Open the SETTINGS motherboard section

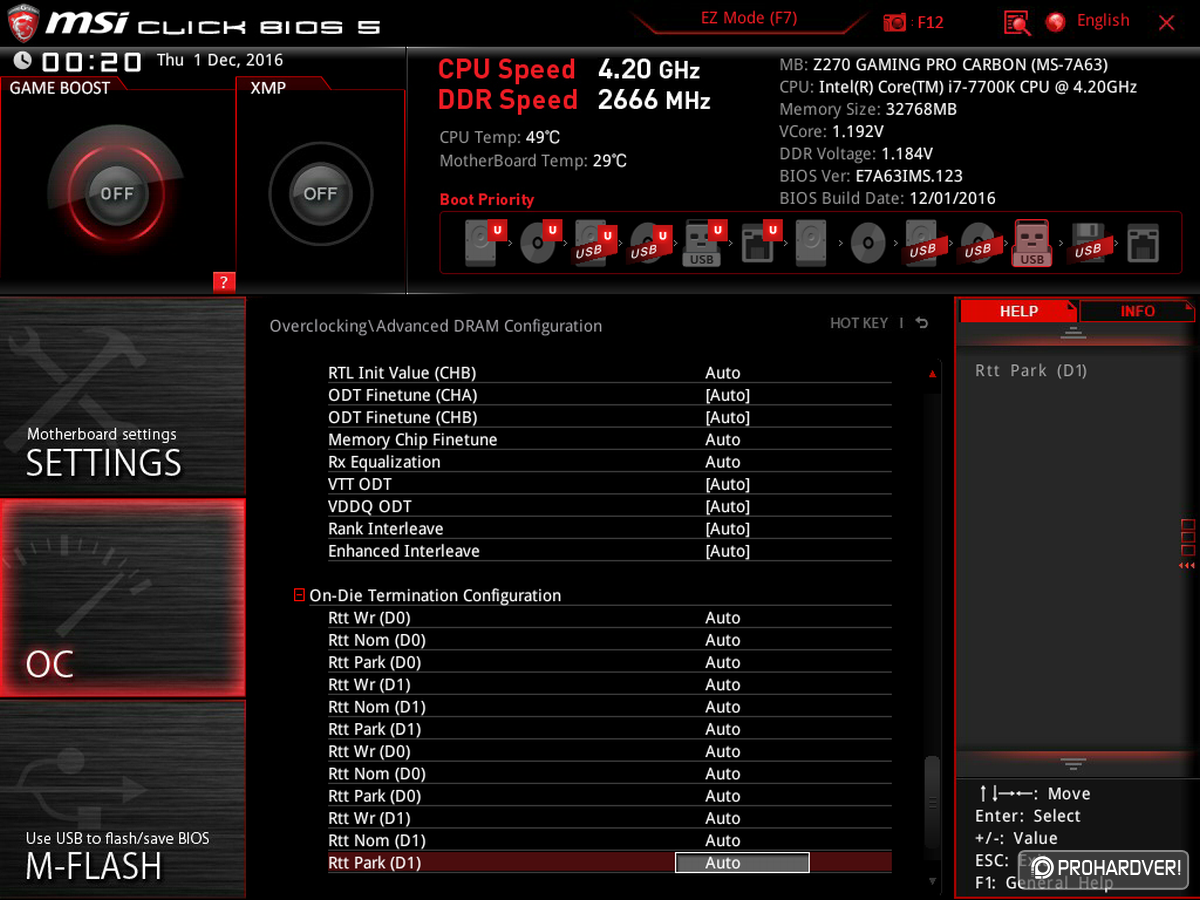pyautogui.click(x=122, y=397)
